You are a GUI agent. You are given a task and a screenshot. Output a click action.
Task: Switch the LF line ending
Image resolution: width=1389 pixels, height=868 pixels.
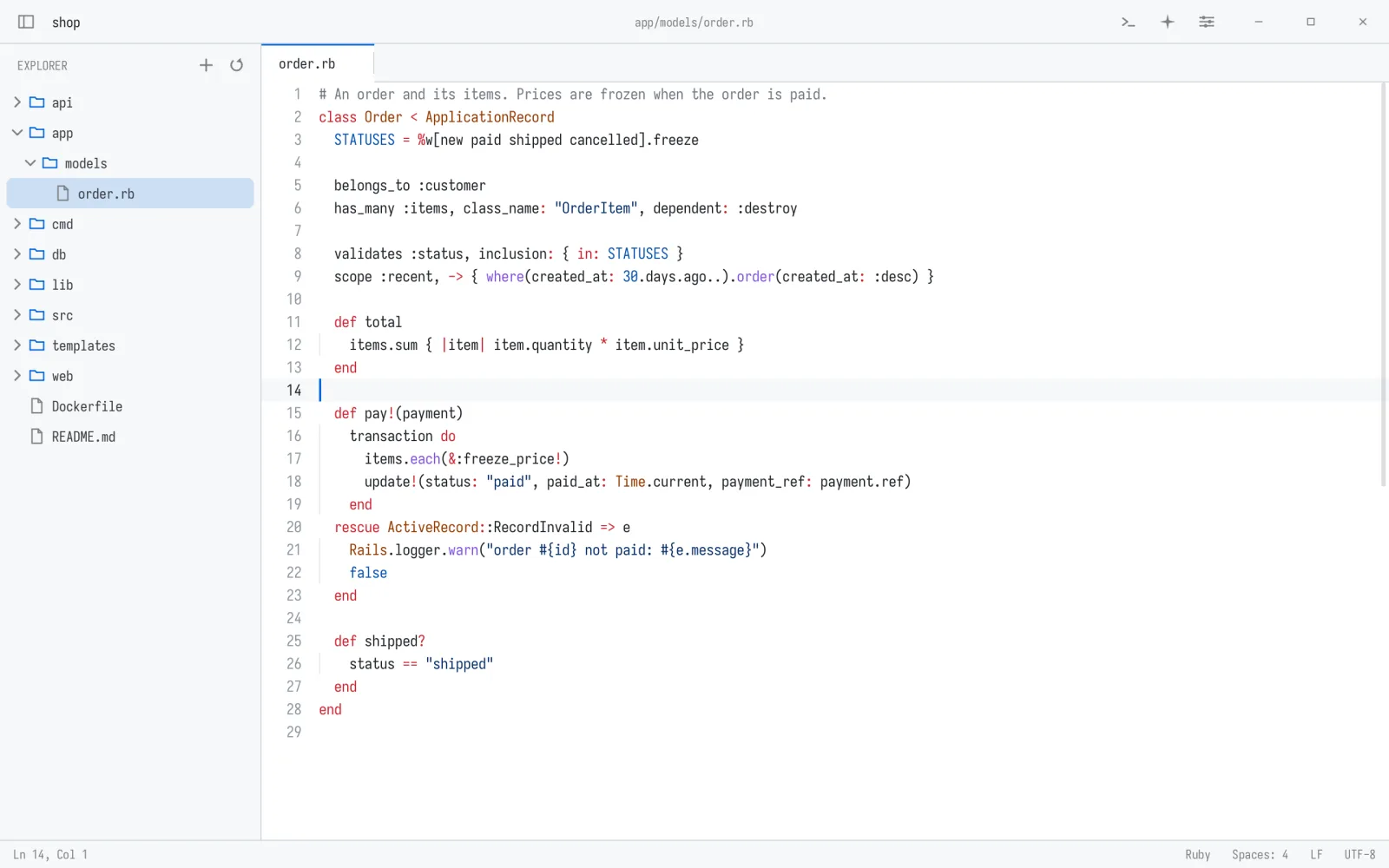(1316, 855)
